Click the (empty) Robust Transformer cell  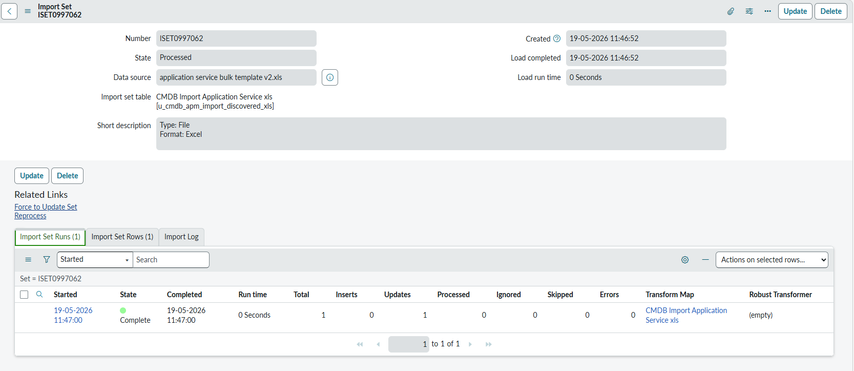click(x=761, y=315)
